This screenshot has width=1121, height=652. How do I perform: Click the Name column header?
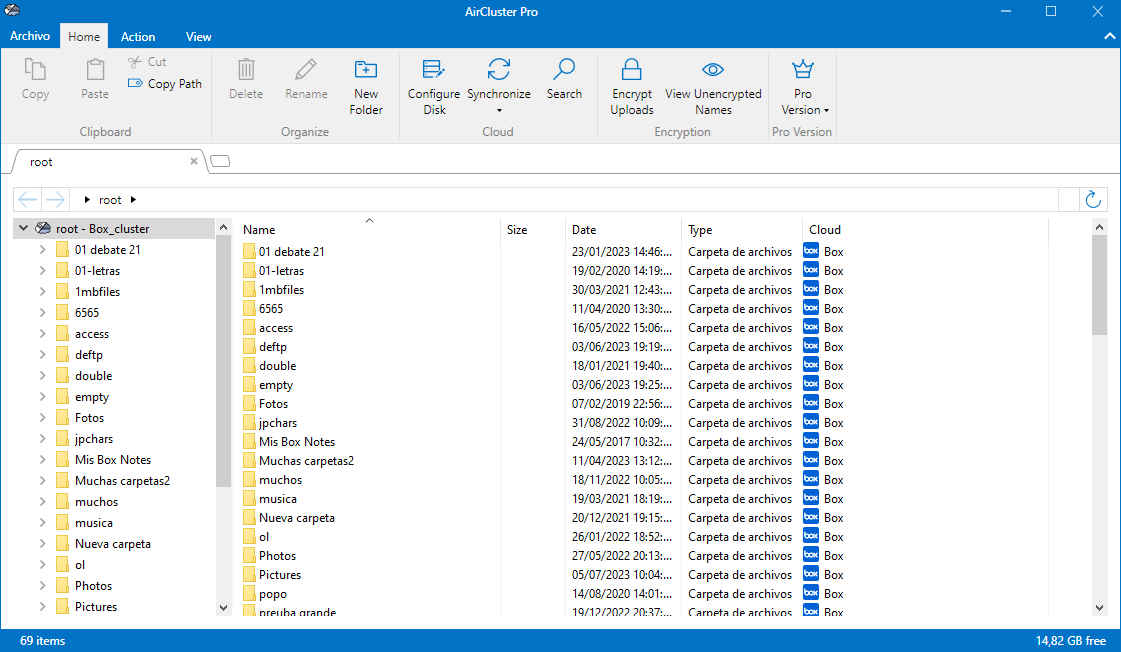point(259,230)
